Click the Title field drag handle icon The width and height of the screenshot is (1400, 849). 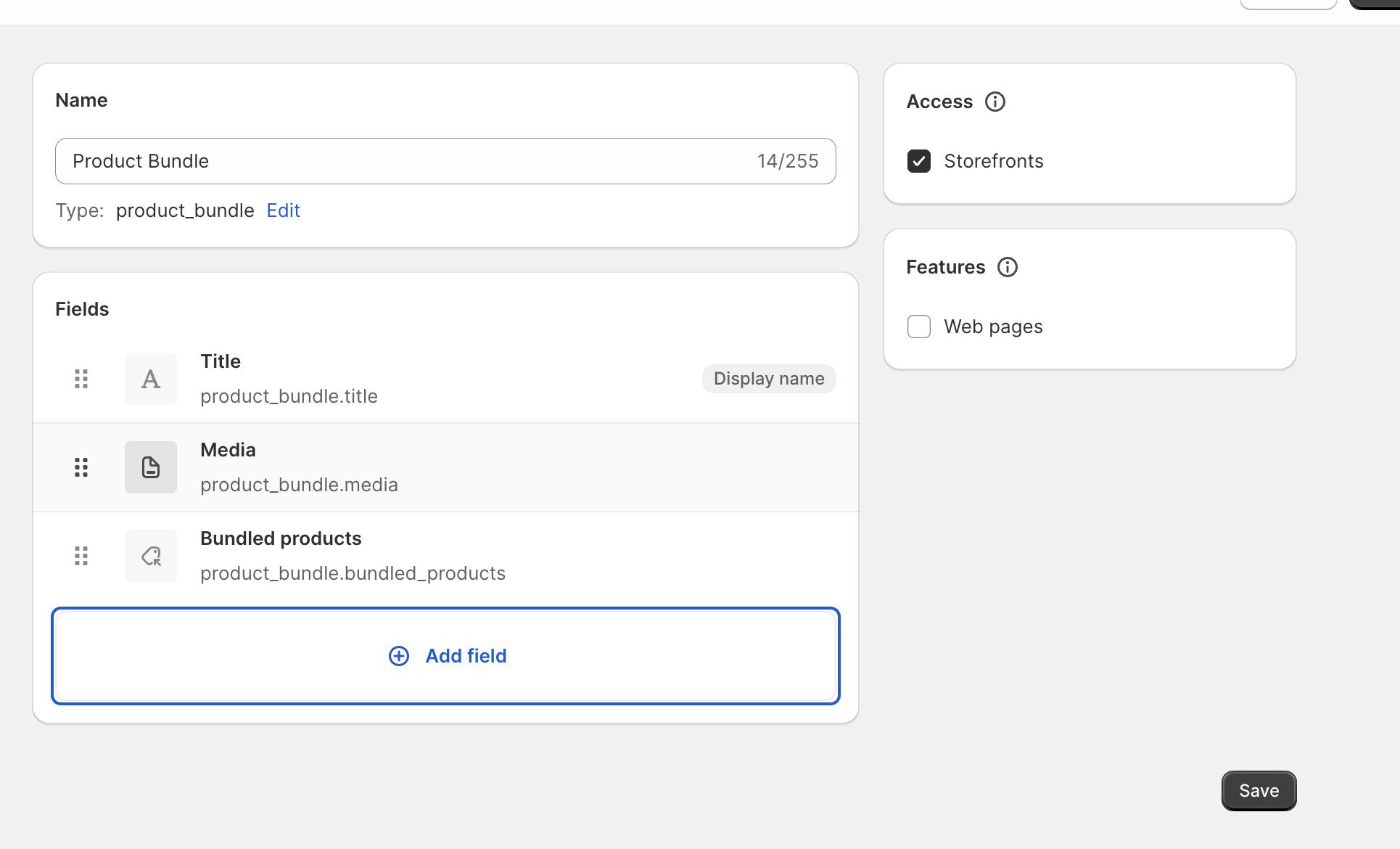click(x=81, y=378)
